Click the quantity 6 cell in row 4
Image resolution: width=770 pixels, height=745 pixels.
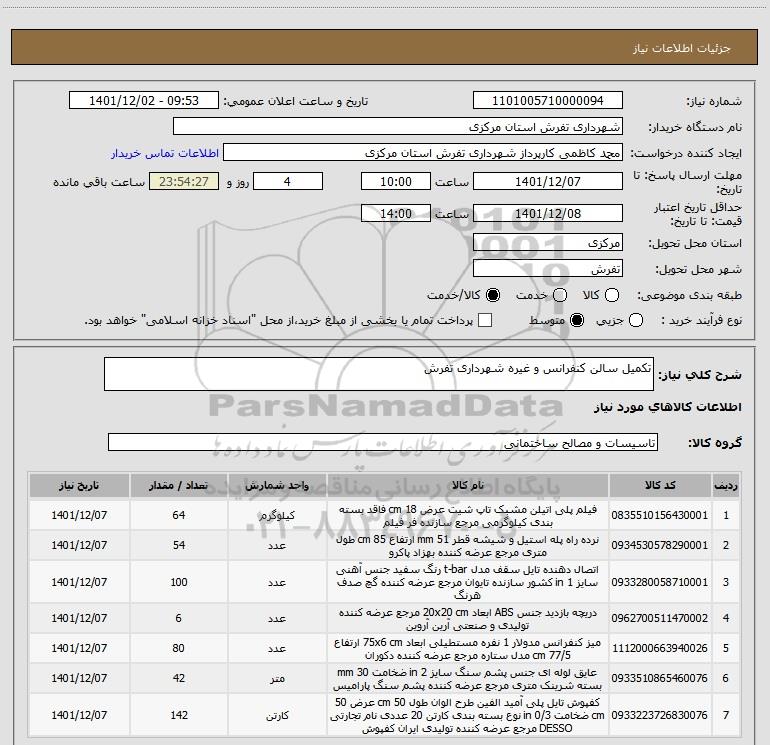tap(179, 618)
